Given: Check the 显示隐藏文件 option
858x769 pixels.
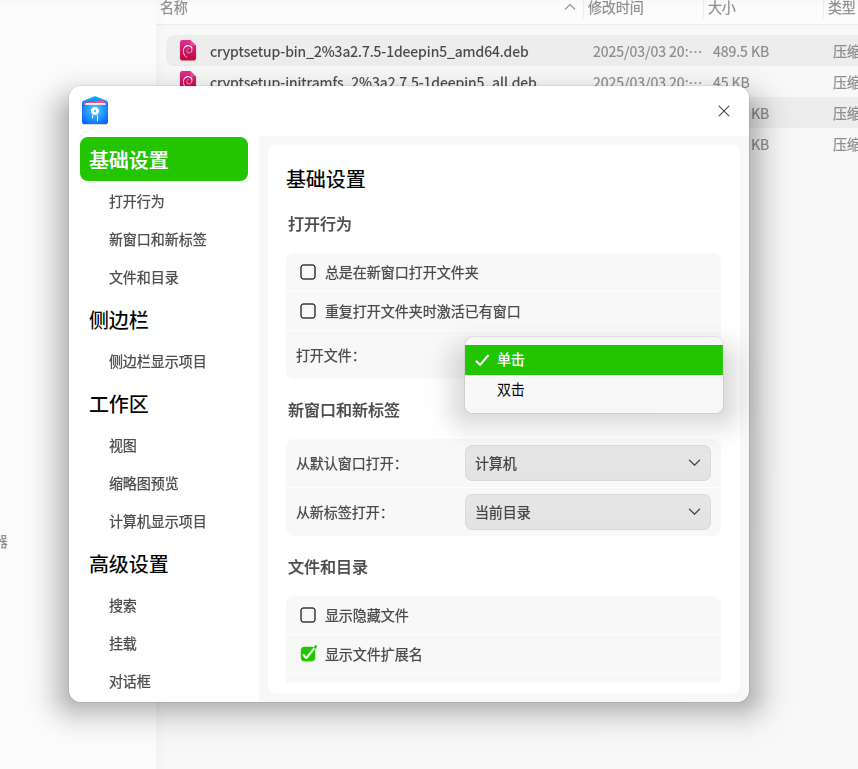Looking at the screenshot, I should pyautogui.click(x=308, y=615).
